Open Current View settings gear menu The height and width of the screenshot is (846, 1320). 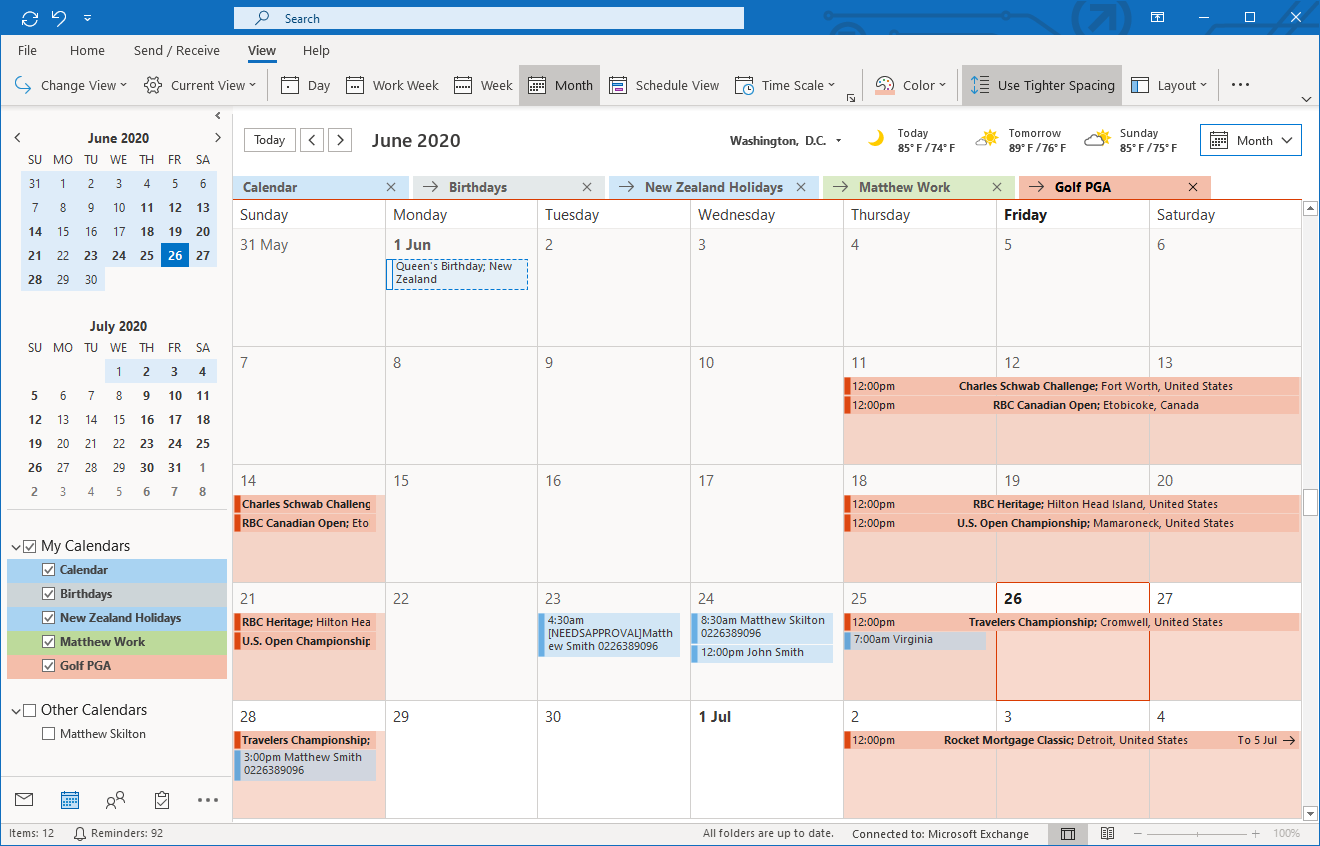click(200, 85)
